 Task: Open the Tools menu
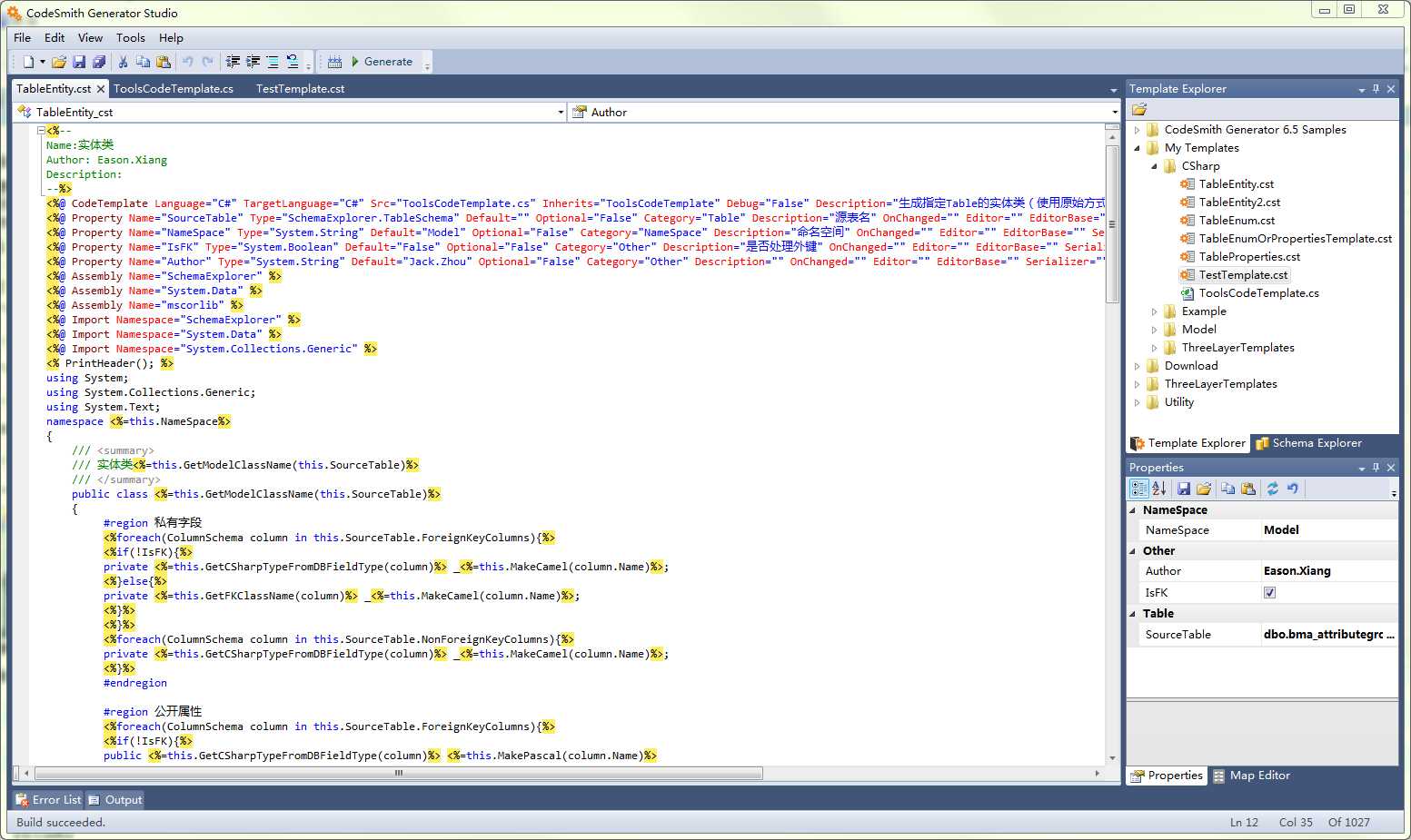pos(130,37)
